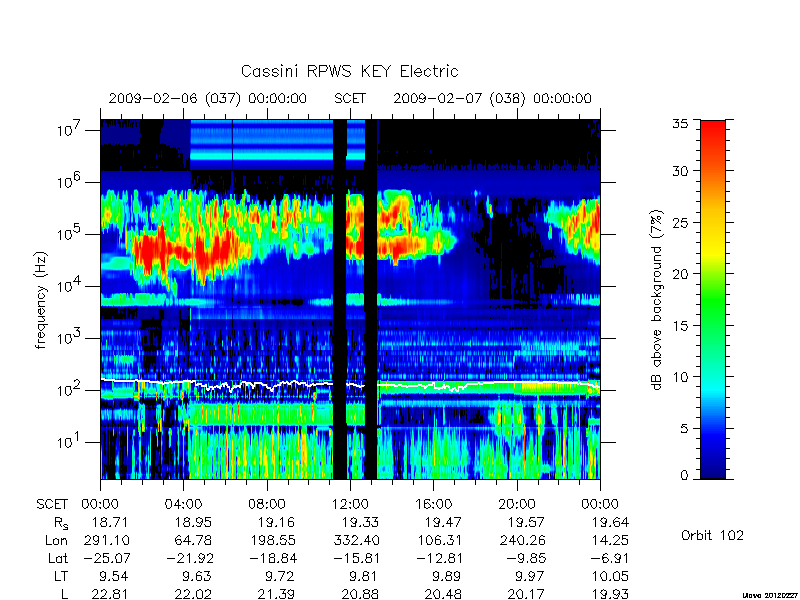Click the Lon value 332.40
The height and width of the screenshot is (600, 800).
(356, 540)
